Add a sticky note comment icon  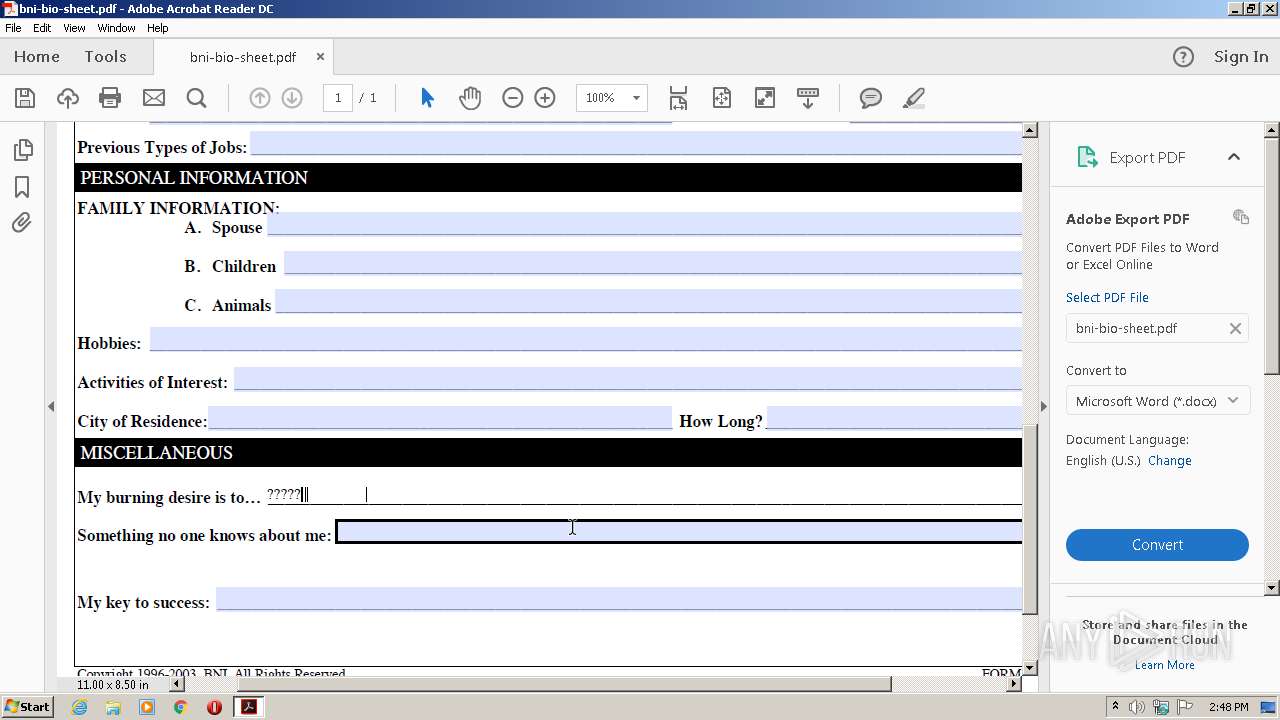871,98
